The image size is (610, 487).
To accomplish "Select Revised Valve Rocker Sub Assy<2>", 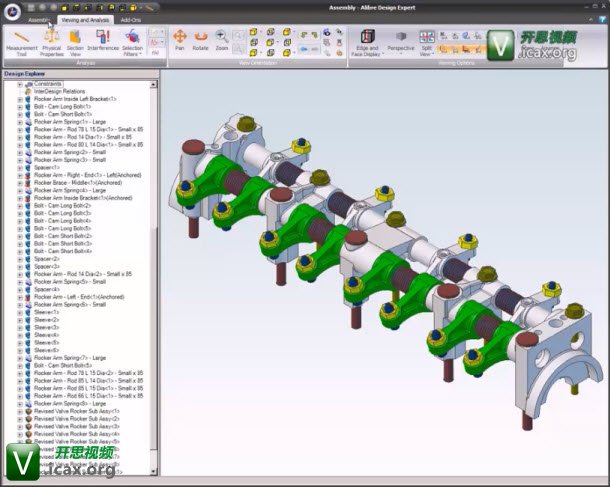I will [x=77, y=419].
